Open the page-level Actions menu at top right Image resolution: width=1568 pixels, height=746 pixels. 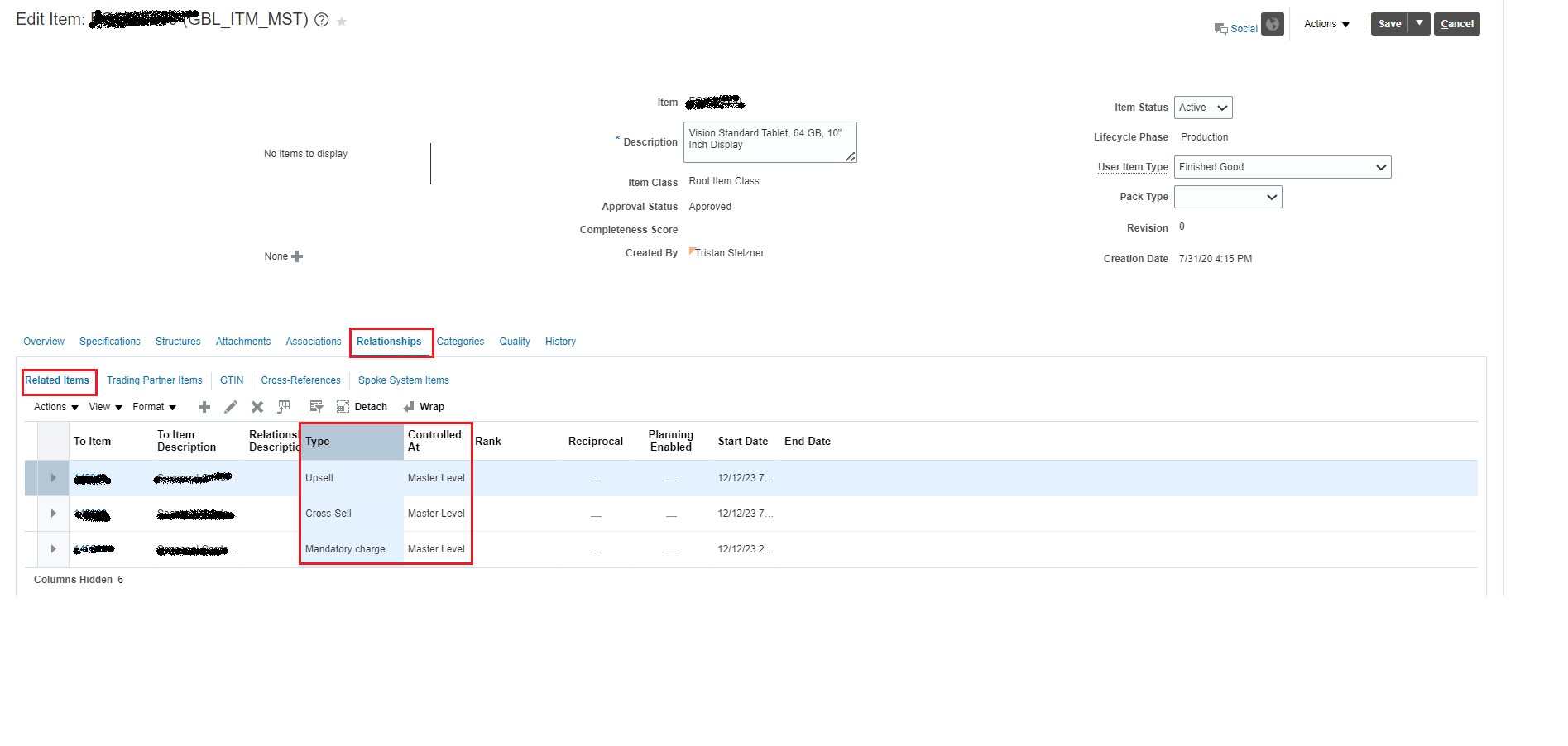tap(1326, 24)
